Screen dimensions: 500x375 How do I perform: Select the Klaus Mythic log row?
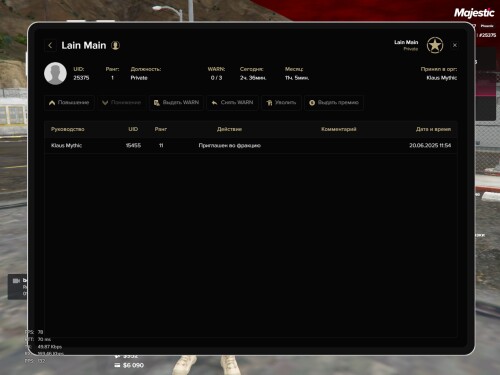tap(251, 145)
